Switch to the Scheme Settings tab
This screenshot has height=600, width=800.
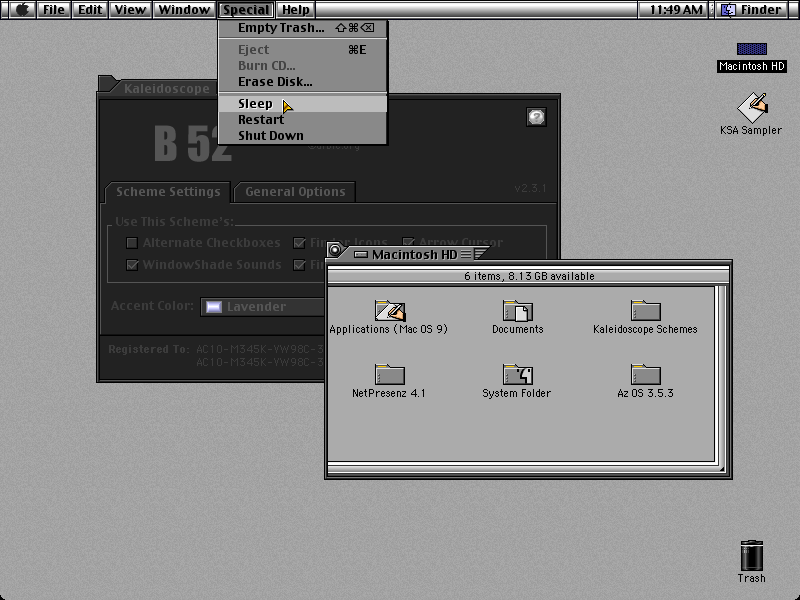[168, 192]
